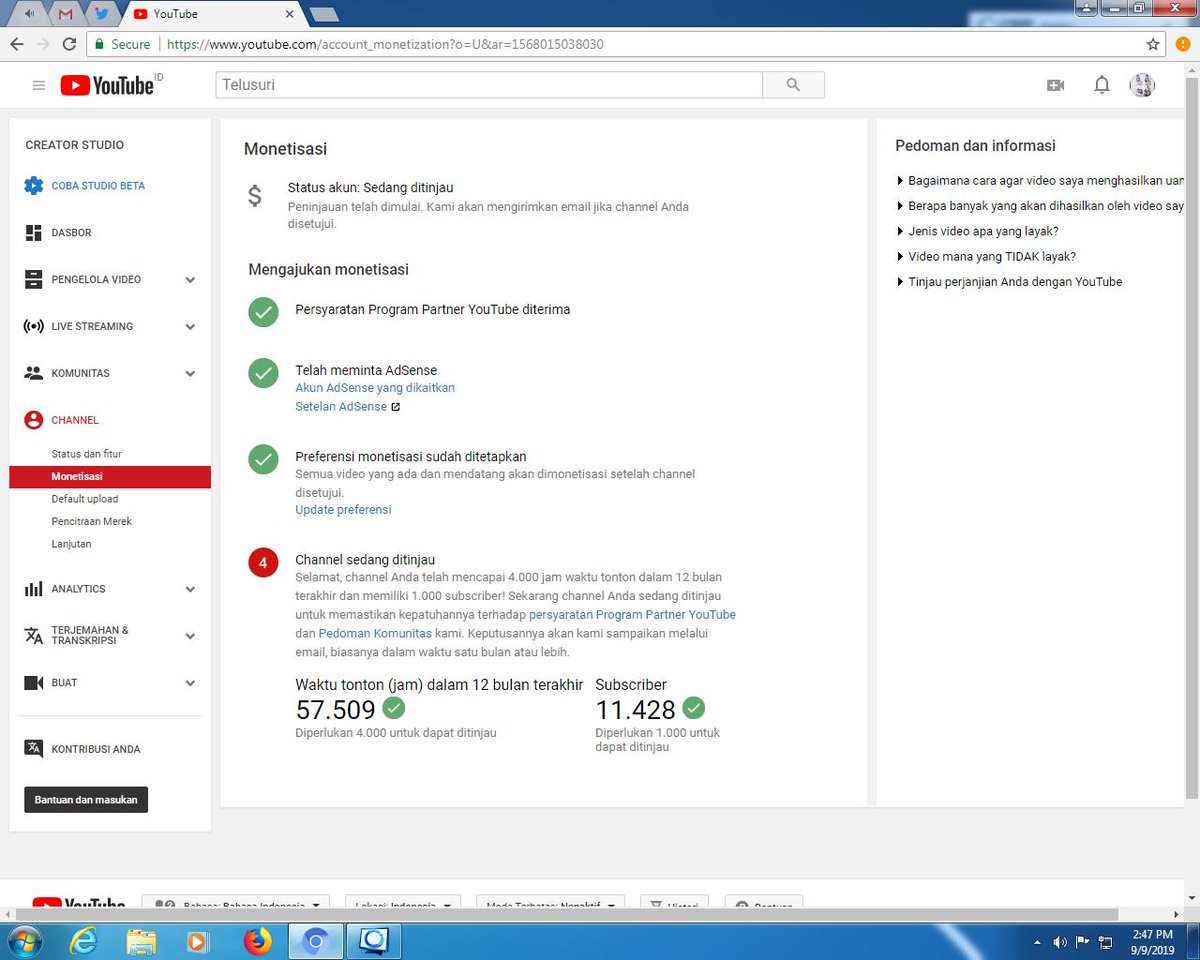Expand the Terjemahan & Transkripsi section
This screenshot has height=960, width=1200.
click(x=190, y=635)
